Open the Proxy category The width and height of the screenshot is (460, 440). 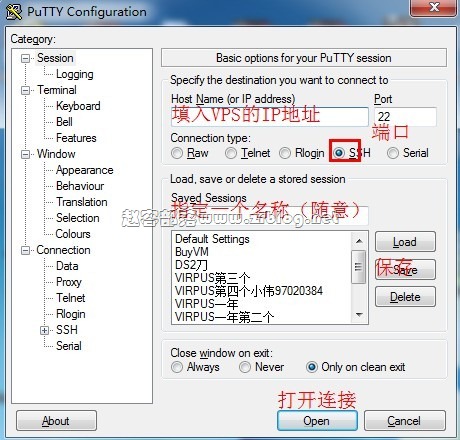(69, 282)
